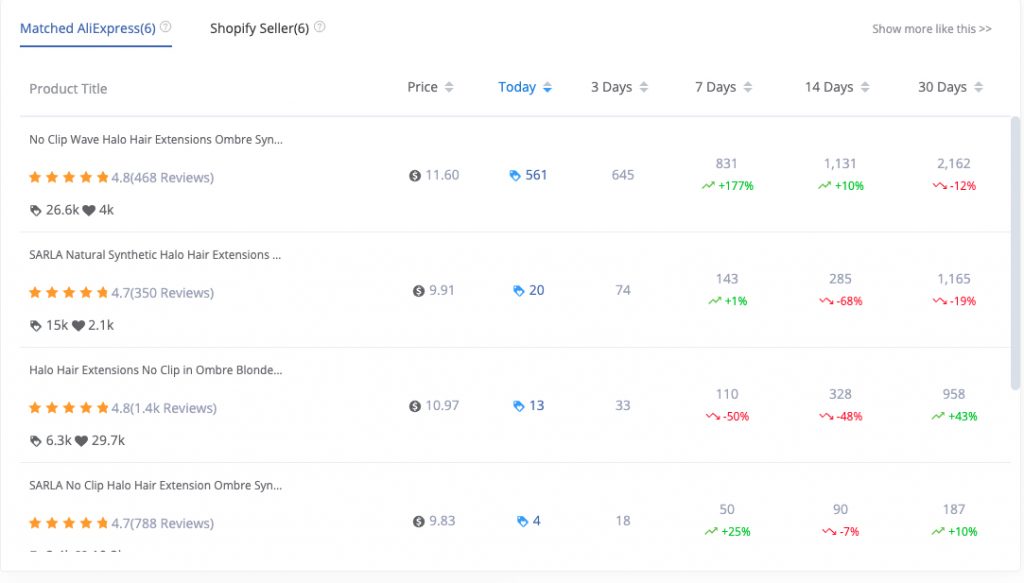Click the blue tag icon beside 20
The width and height of the screenshot is (1024, 583).
point(519,291)
